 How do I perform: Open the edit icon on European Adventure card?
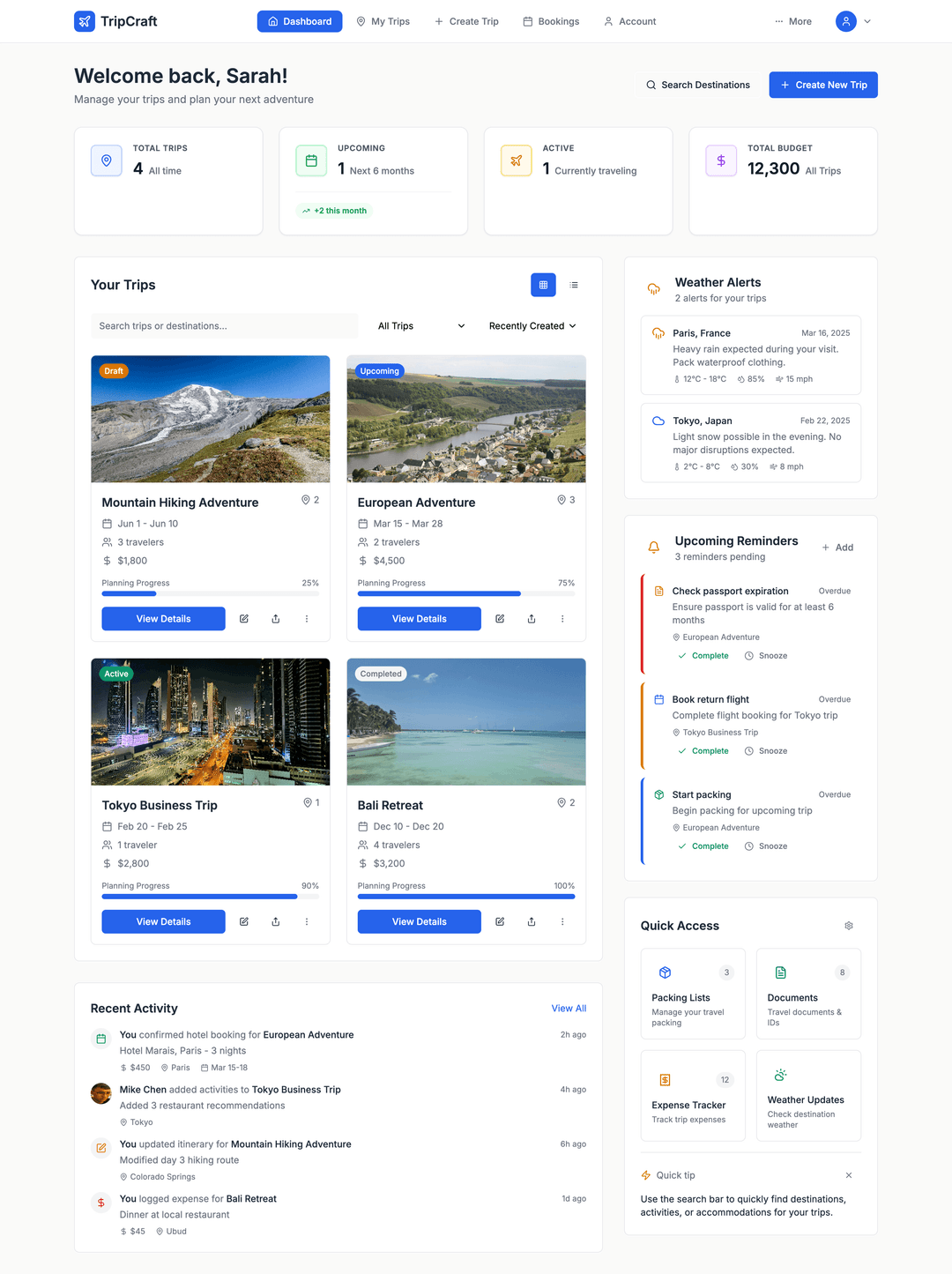coord(499,618)
